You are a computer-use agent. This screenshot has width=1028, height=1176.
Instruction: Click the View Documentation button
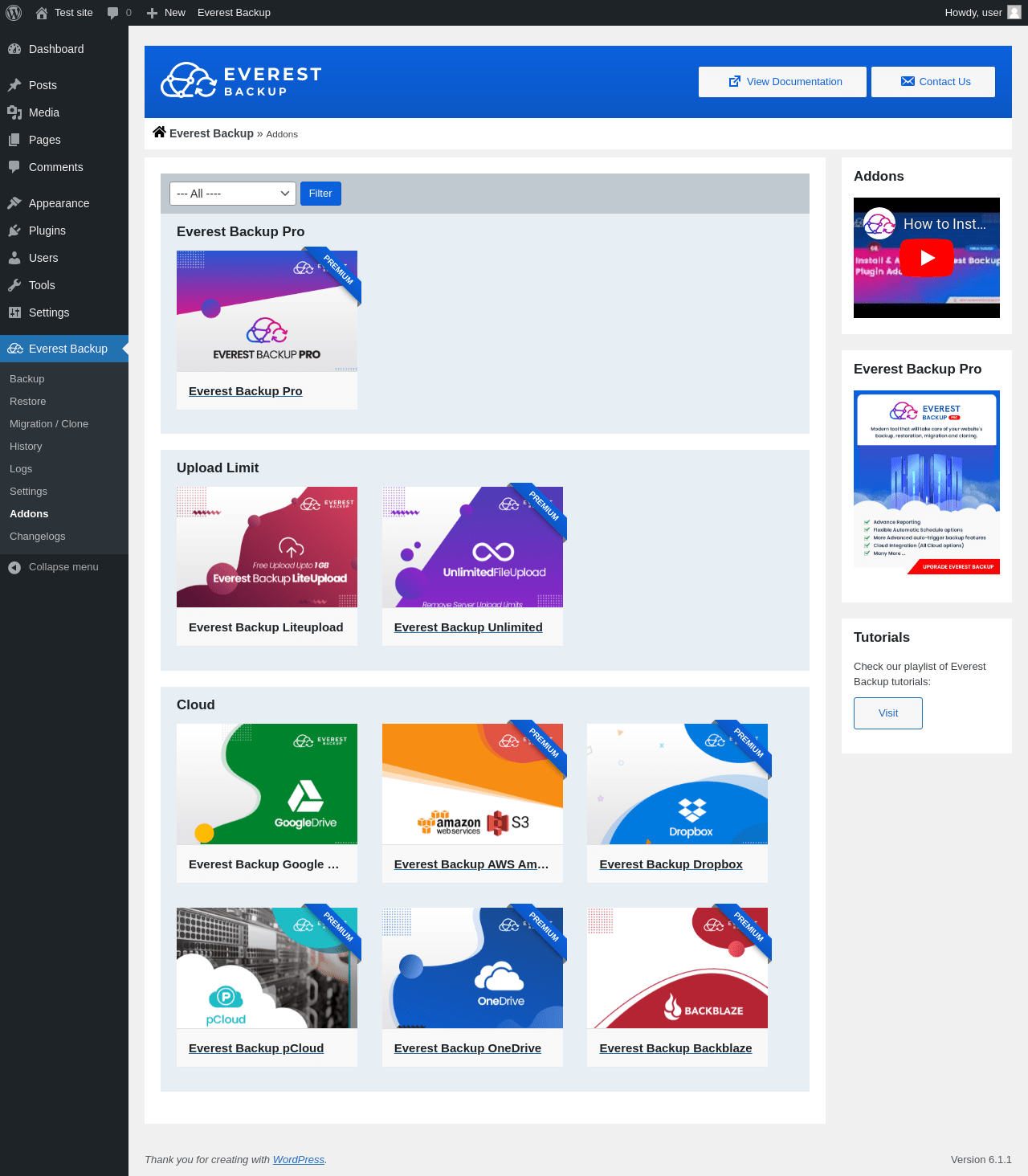pyautogui.click(x=782, y=82)
